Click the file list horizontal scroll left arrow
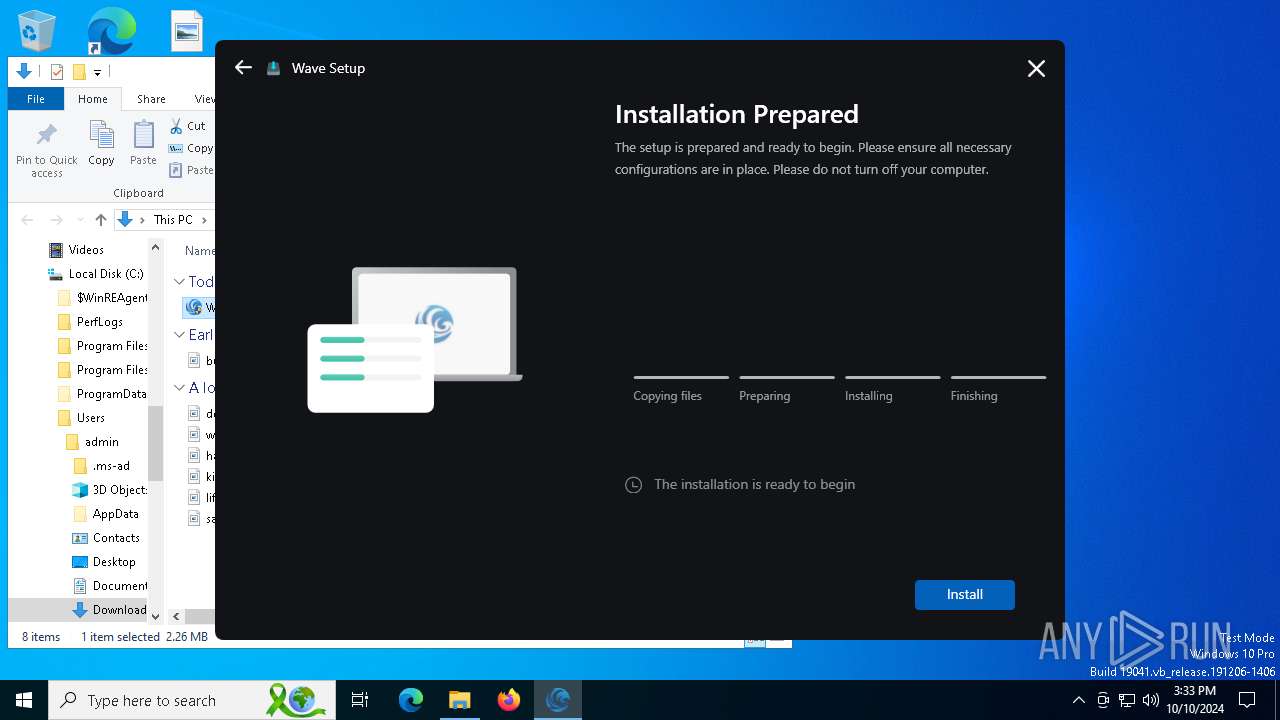Viewport: 1280px width, 720px height. click(176, 617)
